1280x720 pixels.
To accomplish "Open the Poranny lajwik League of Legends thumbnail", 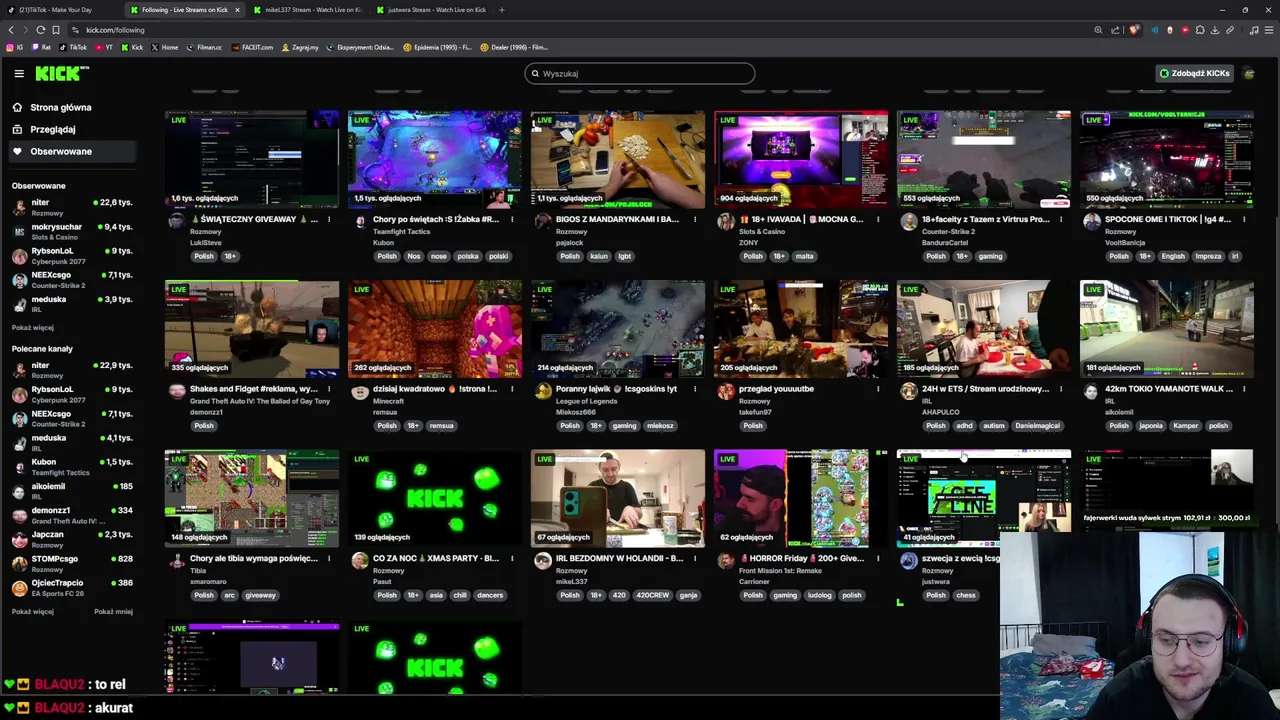I will point(618,329).
